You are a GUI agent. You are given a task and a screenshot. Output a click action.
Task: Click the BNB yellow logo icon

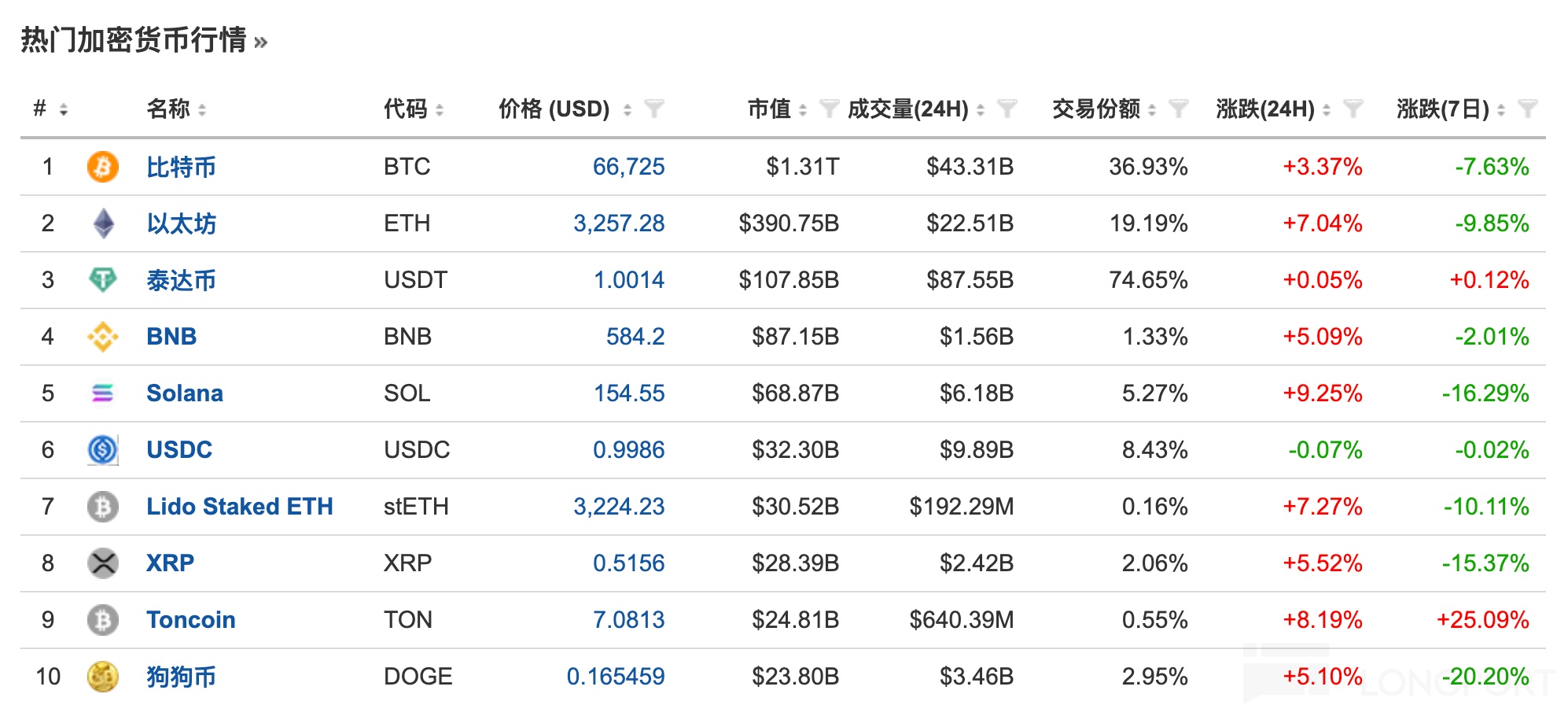pyautogui.click(x=102, y=337)
